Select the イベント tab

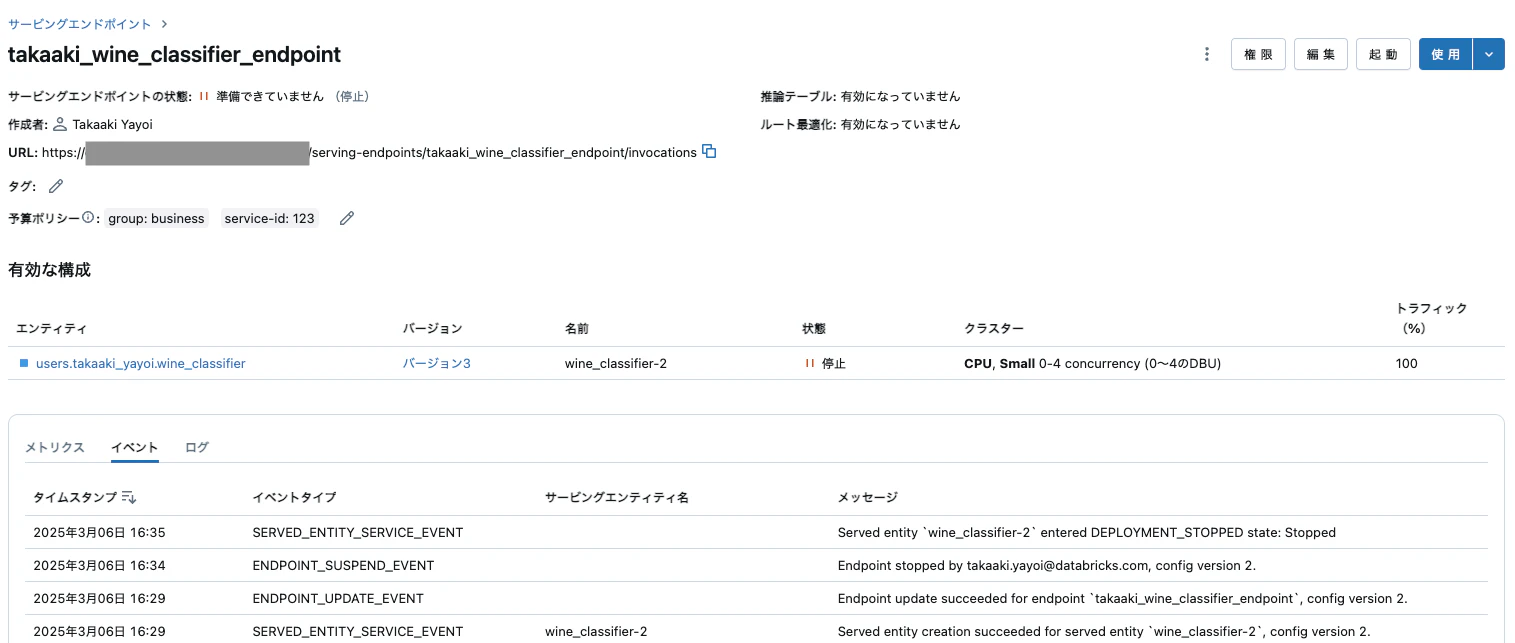click(135, 447)
